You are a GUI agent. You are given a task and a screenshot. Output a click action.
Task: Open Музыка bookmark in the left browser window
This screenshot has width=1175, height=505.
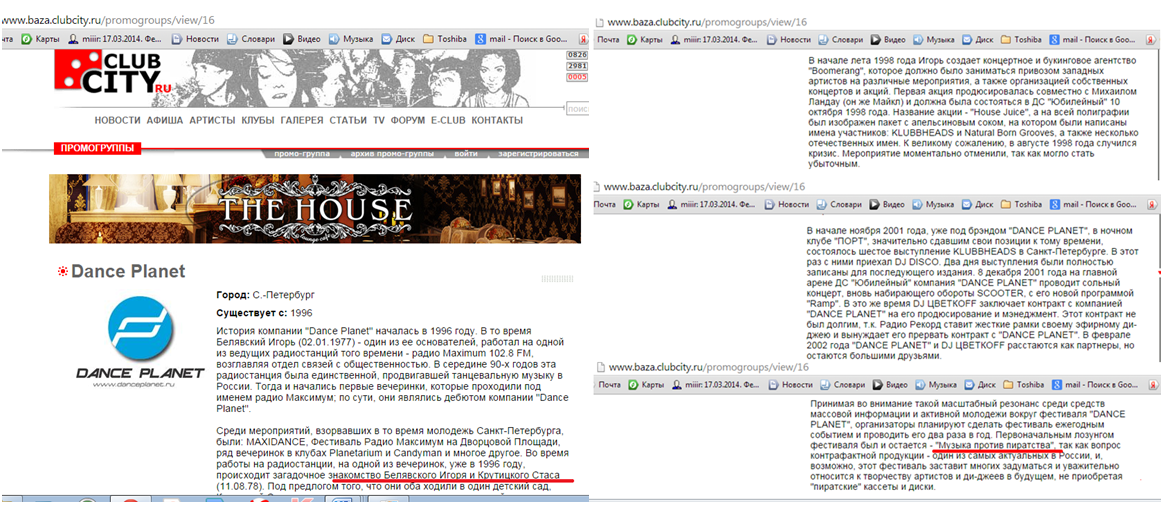(x=351, y=39)
